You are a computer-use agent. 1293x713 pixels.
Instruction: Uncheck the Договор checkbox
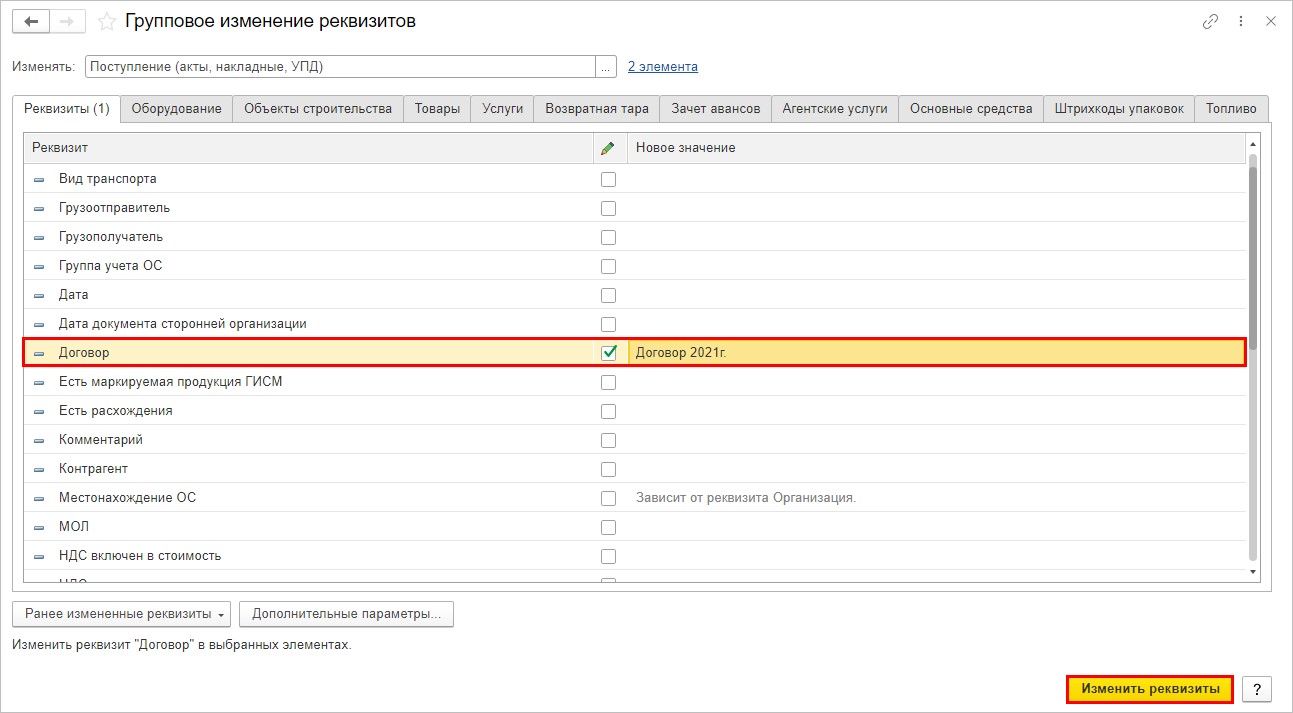click(608, 353)
